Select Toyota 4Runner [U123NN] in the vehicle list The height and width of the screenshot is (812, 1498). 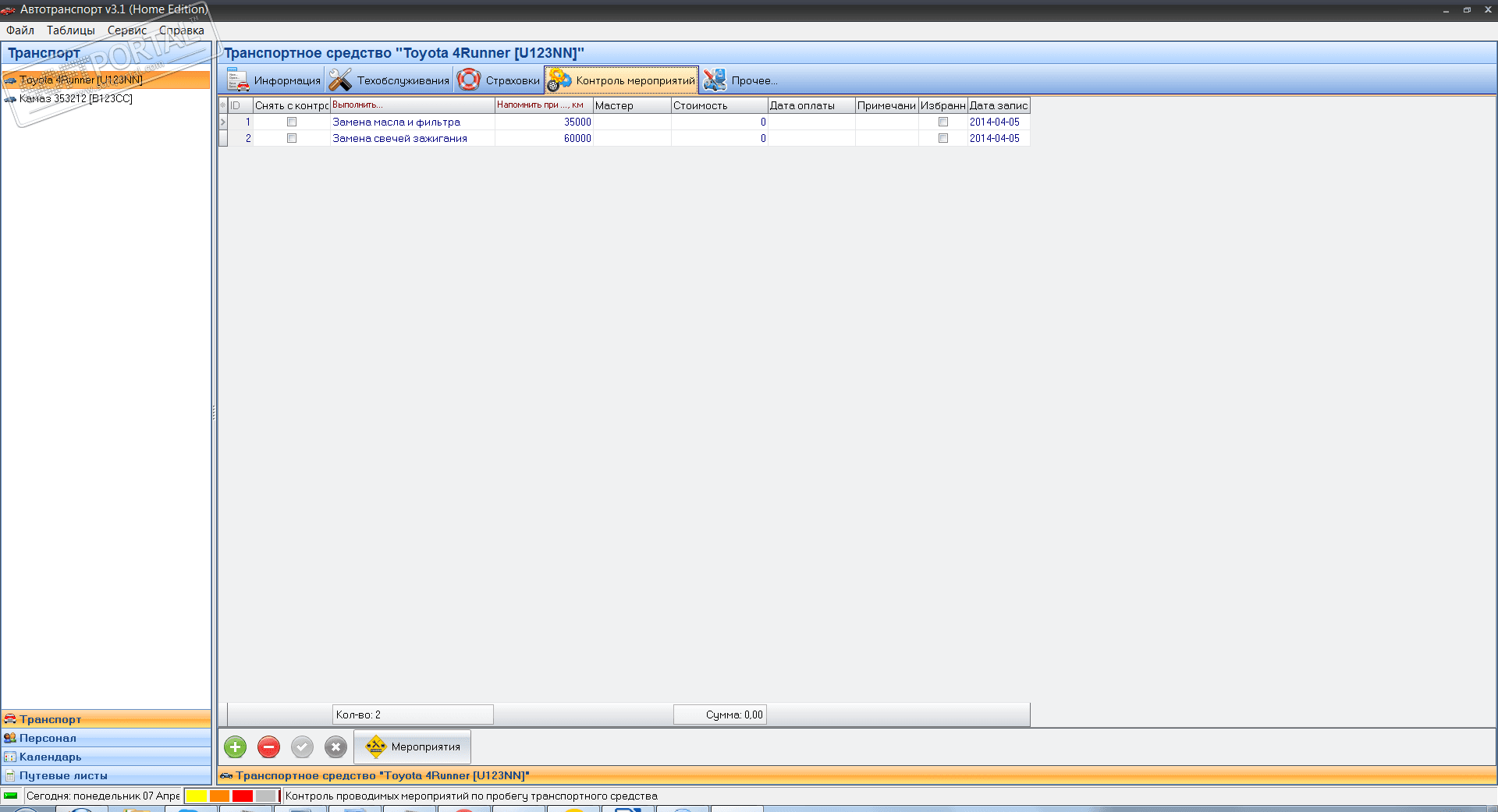(x=106, y=80)
